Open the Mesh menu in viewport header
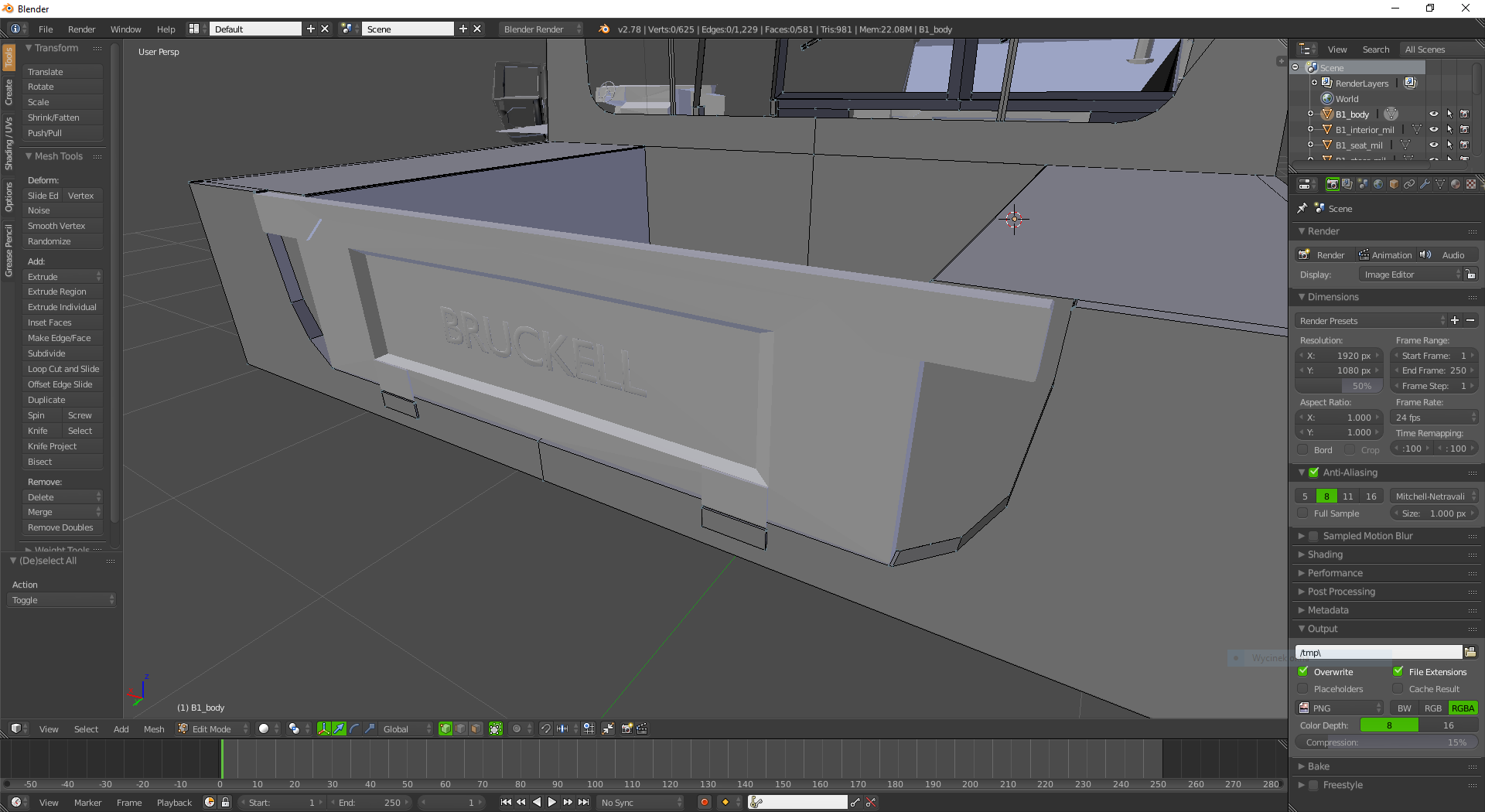 [x=154, y=728]
